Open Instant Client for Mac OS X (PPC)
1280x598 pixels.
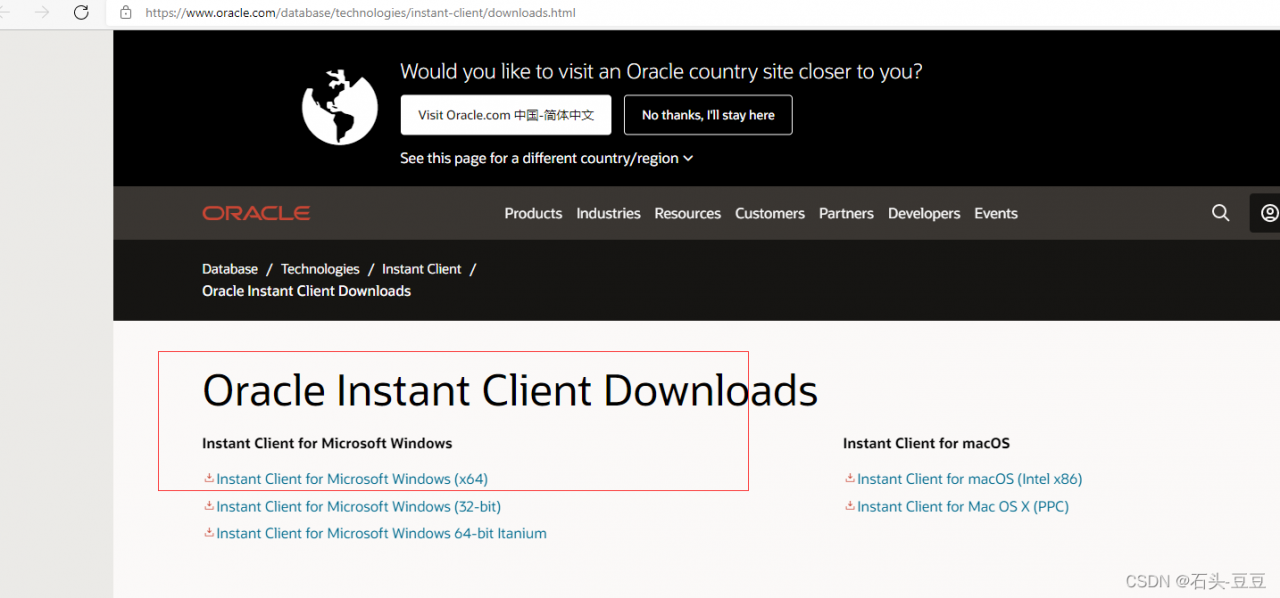963,506
